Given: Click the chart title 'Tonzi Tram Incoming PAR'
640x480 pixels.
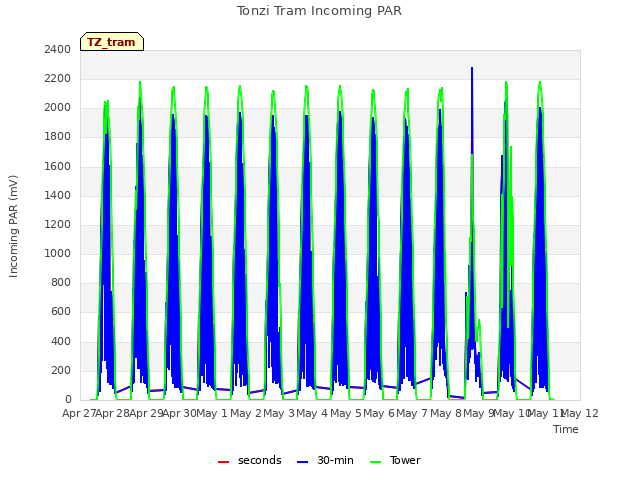Looking at the screenshot, I should tap(319, 11).
